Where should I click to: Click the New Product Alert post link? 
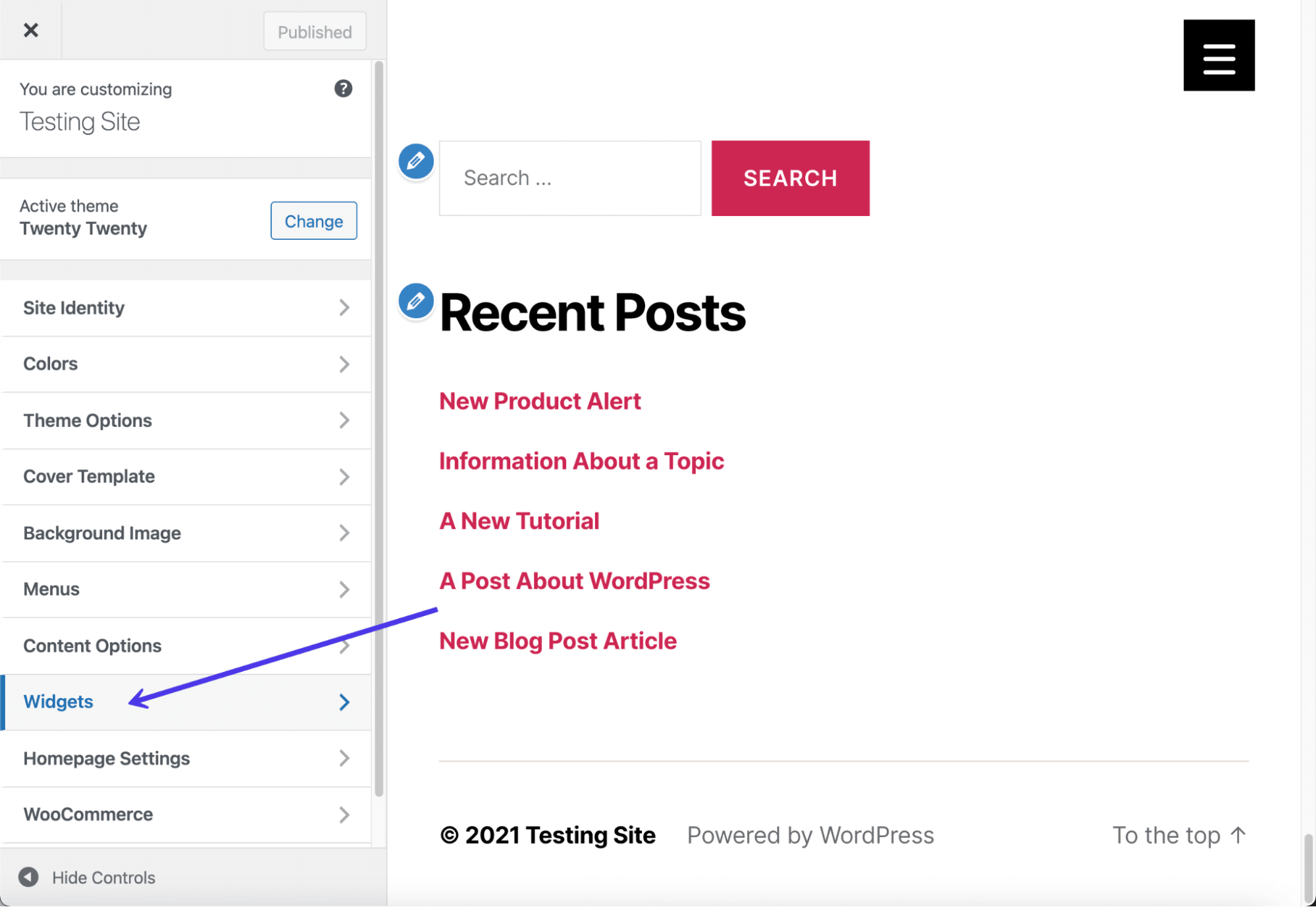tap(540, 401)
